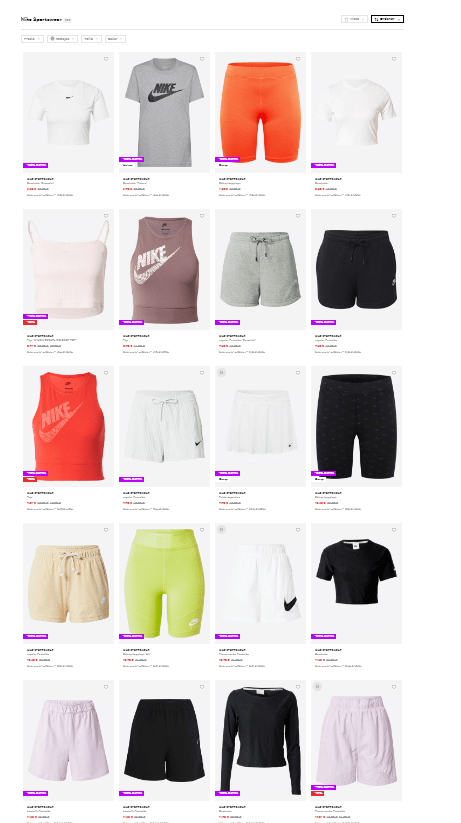Expand the second filter dropdown with globe icon

62,39
